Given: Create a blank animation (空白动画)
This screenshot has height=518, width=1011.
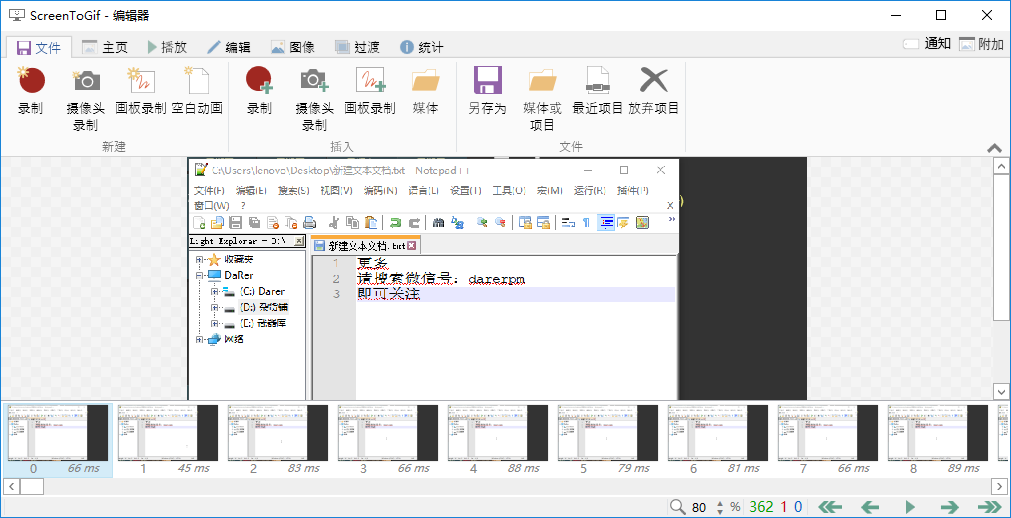Looking at the screenshot, I should point(197,92).
